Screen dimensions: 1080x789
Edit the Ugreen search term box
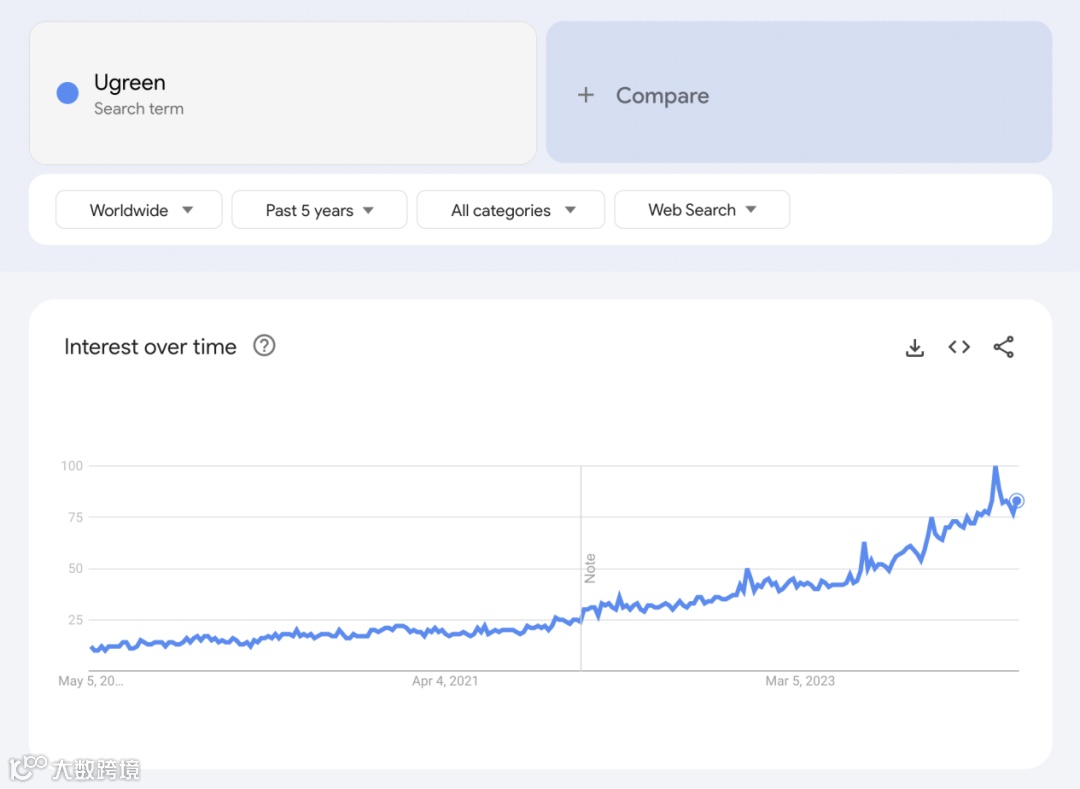tap(283, 93)
